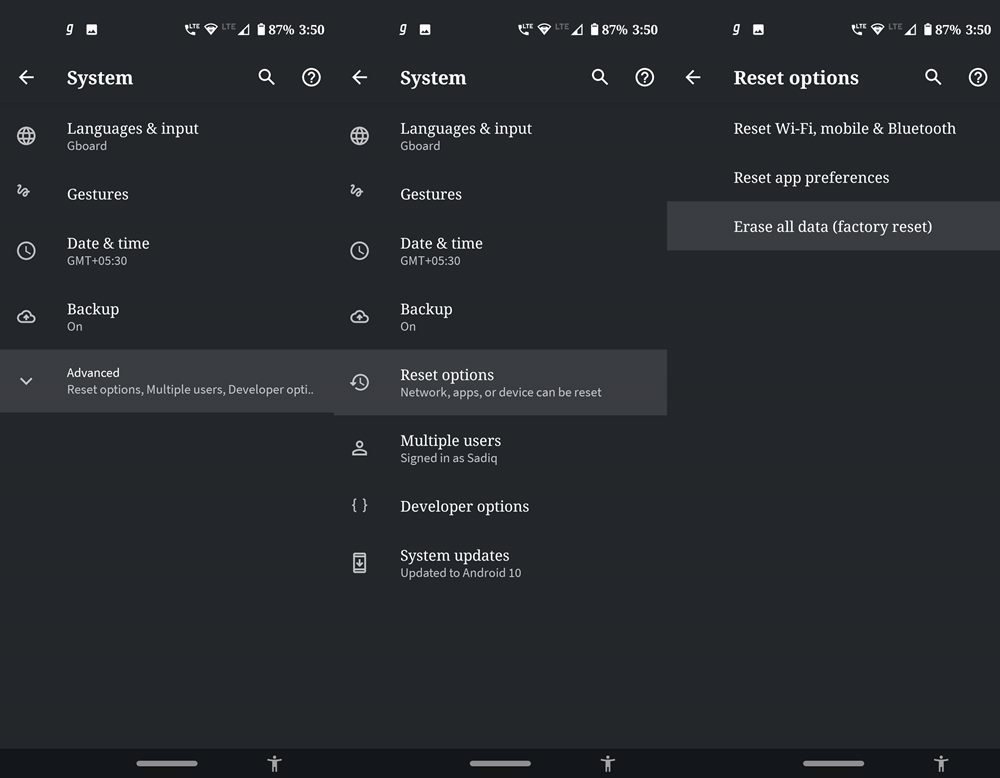The height and width of the screenshot is (778, 1000).
Task: Tap the Gestures squiggle icon in middle screen
Action: 357,191
